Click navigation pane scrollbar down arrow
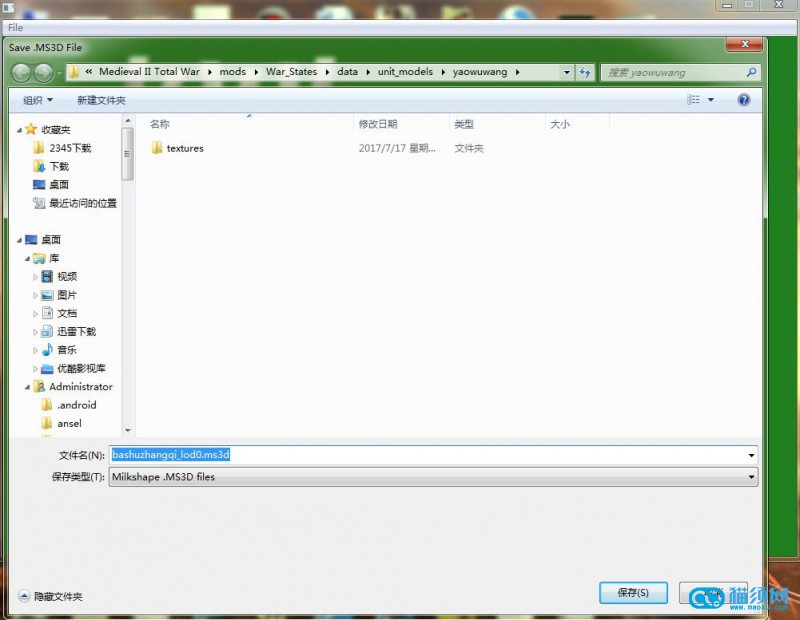 coord(128,431)
